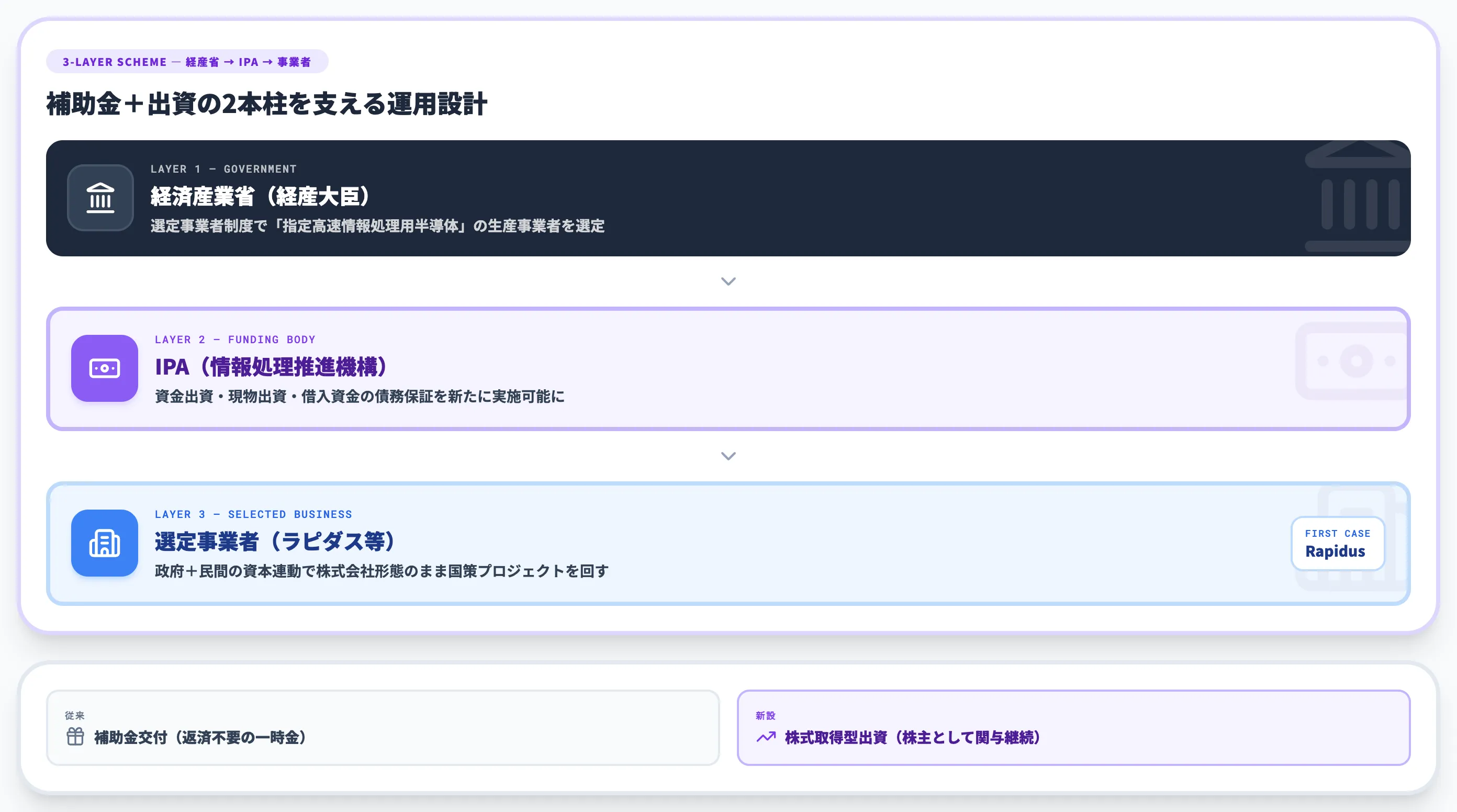Click the heading 補助金＋出資の2本柱を支える運用設計
This screenshot has height=812, width=1457.
tap(267, 104)
